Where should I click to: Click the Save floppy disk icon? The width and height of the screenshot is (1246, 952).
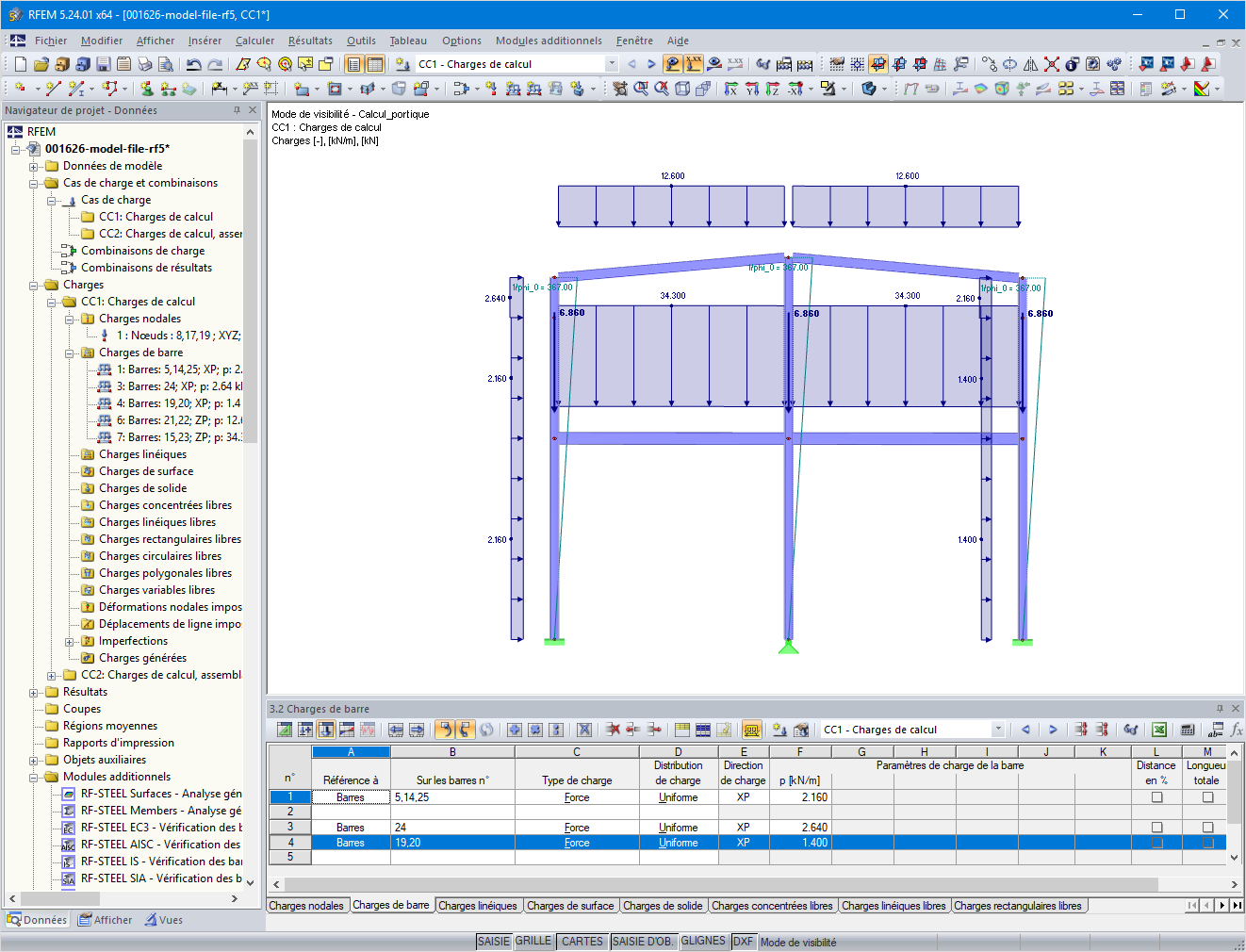coord(103,64)
